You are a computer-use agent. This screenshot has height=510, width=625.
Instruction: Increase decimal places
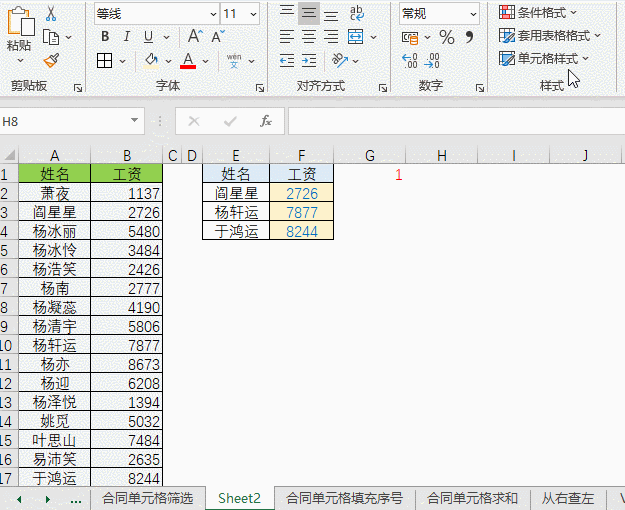(410, 61)
